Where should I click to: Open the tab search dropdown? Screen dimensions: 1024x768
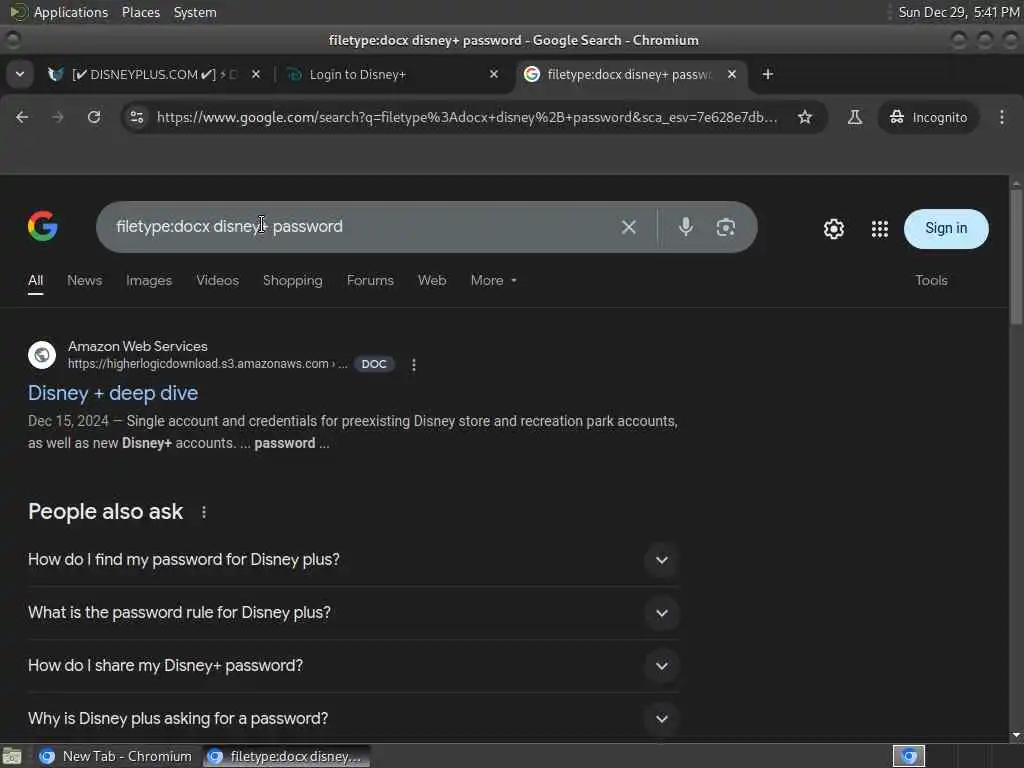click(20, 74)
